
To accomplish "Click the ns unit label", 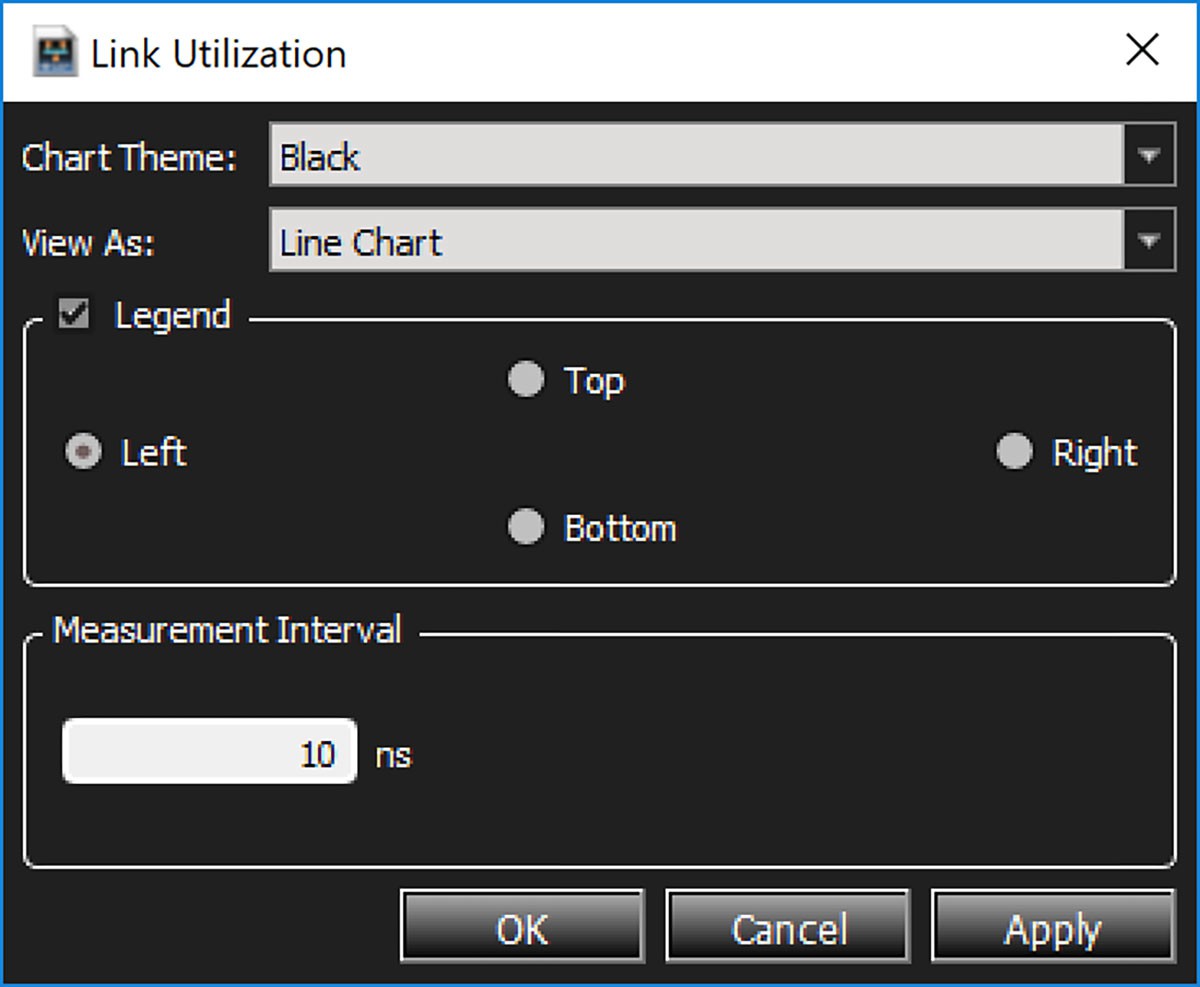I will [x=394, y=755].
